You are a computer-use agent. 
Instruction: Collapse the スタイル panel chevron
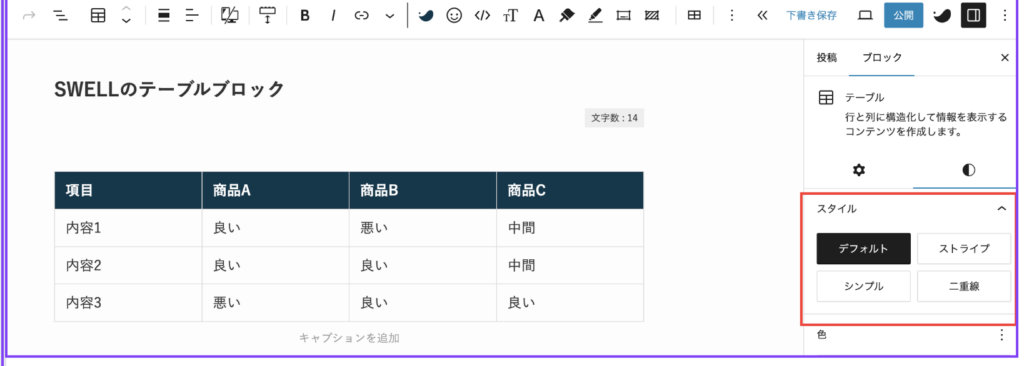coord(1002,208)
